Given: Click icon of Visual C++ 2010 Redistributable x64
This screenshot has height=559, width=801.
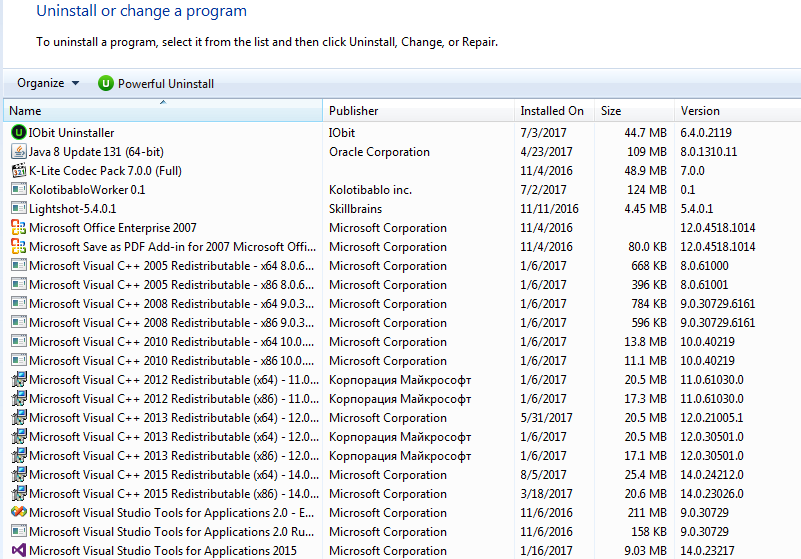Looking at the screenshot, I should coord(18,341).
